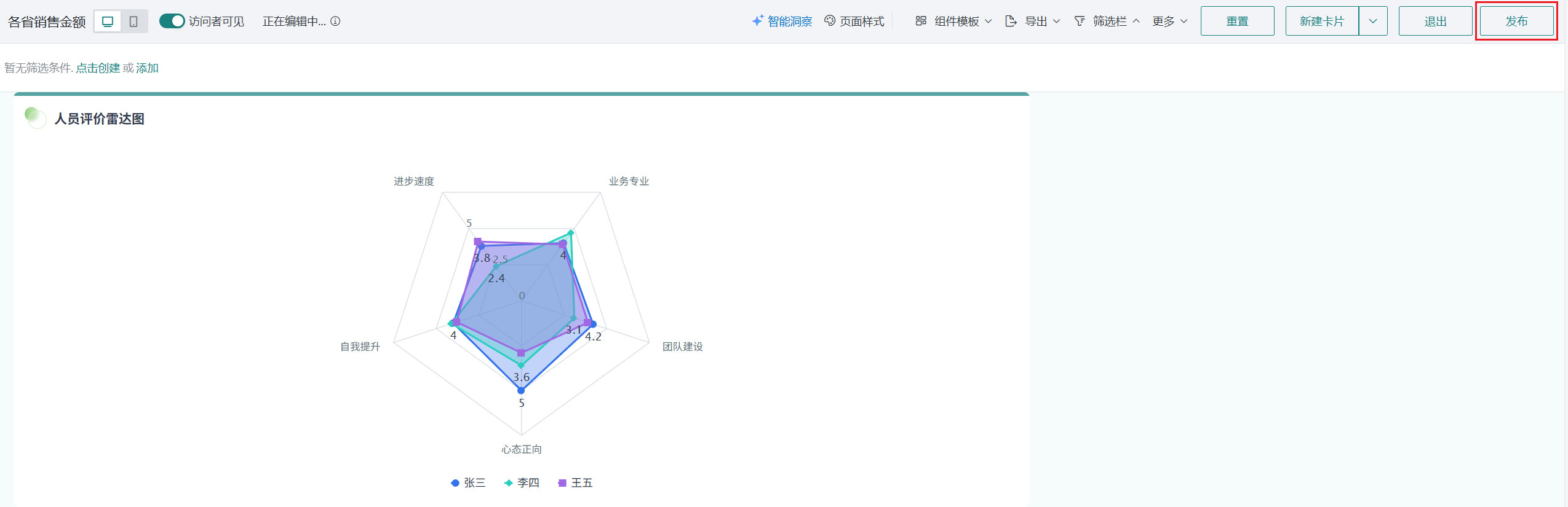The height and width of the screenshot is (507, 1568).
Task: Click the 添加 filter link
Action: click(x=147, y=68)
